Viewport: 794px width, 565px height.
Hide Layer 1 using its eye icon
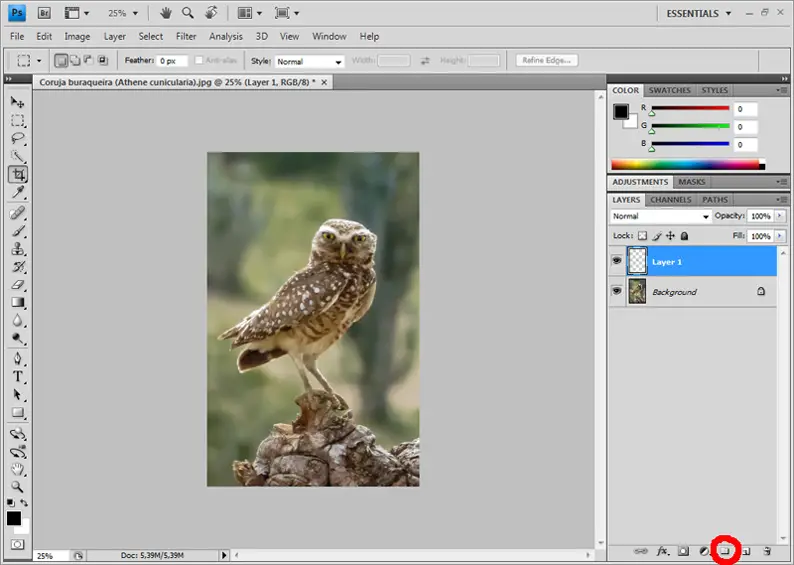[x=617, y=261]
